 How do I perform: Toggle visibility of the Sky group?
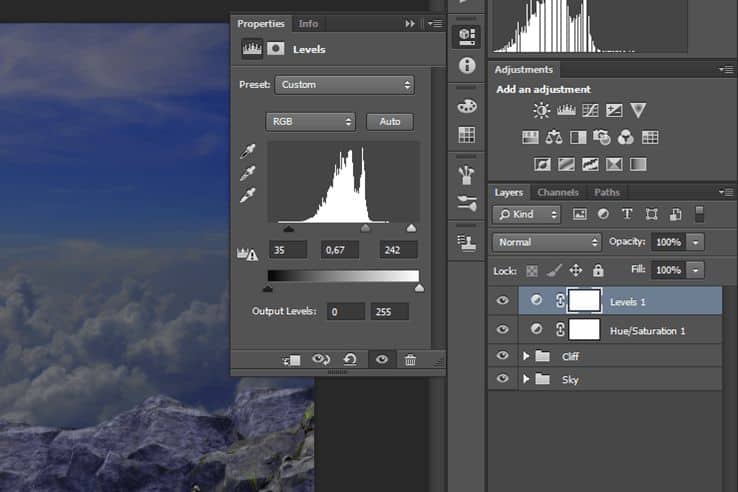pyautogui.click(x=502, y=378)
